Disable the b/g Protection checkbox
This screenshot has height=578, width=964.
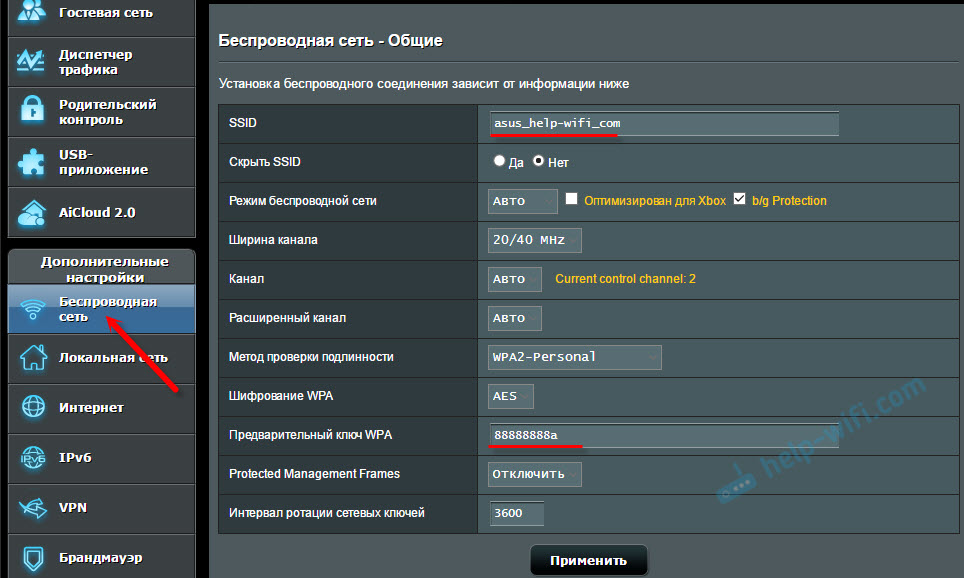[x=737, y=199]
